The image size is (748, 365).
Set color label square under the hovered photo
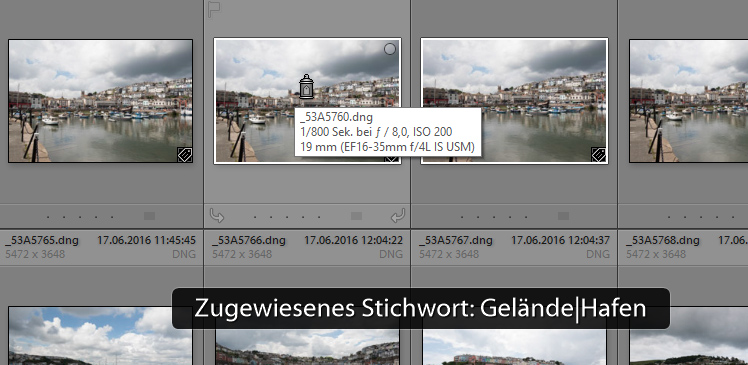(x=356, y=216)
